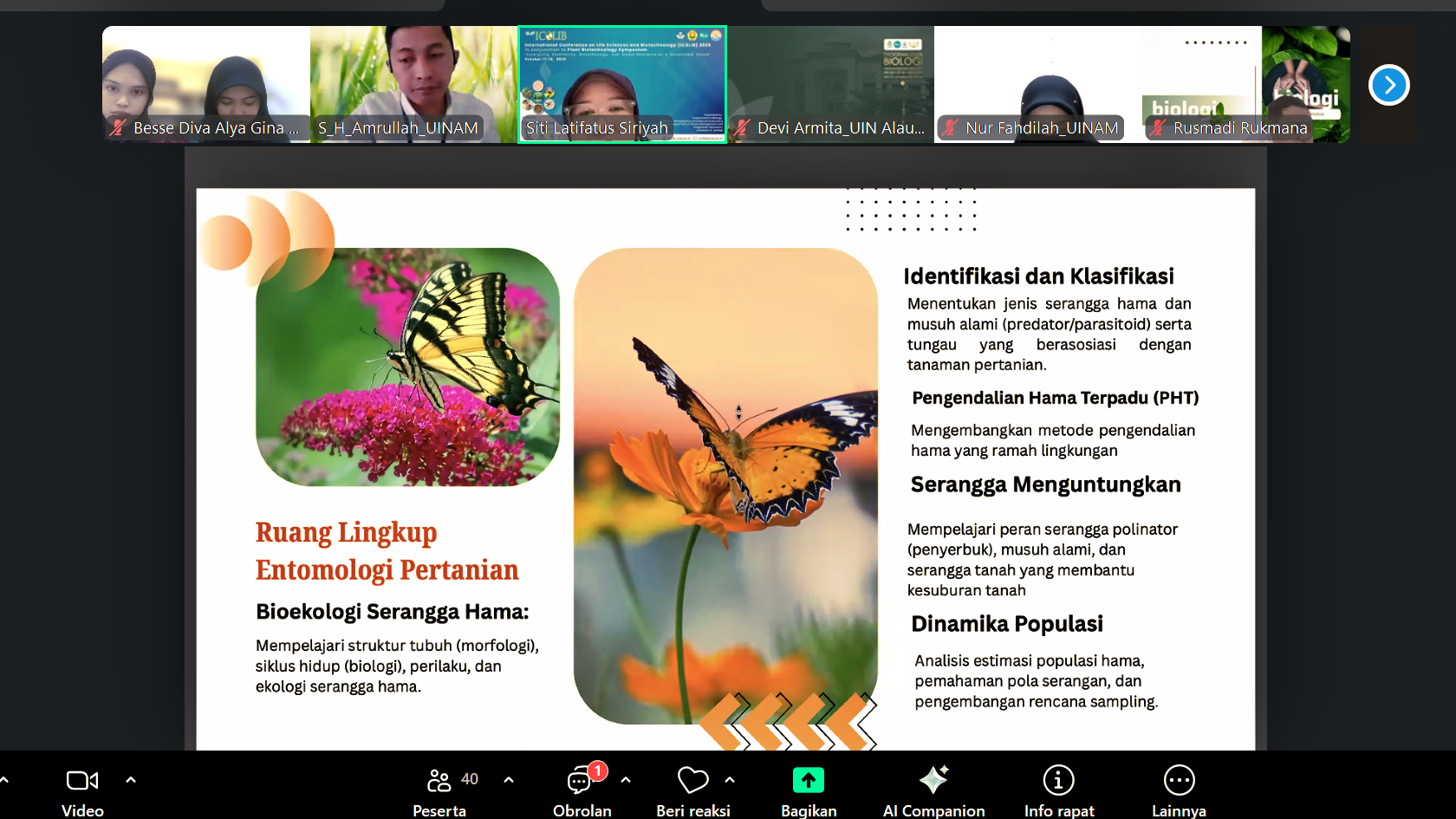This screenshot has height=819, width=1456.
Task: Open the Obrolan chat icon
Action: [580, 780]
